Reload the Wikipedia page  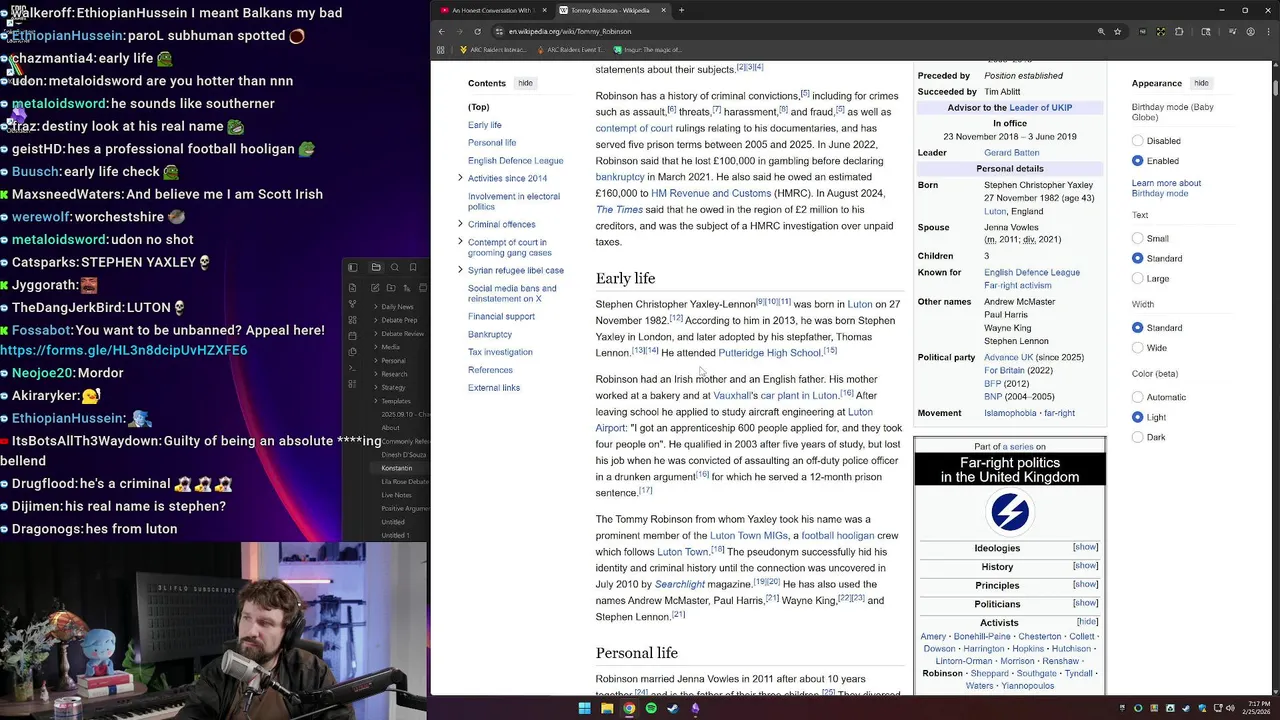477,31
